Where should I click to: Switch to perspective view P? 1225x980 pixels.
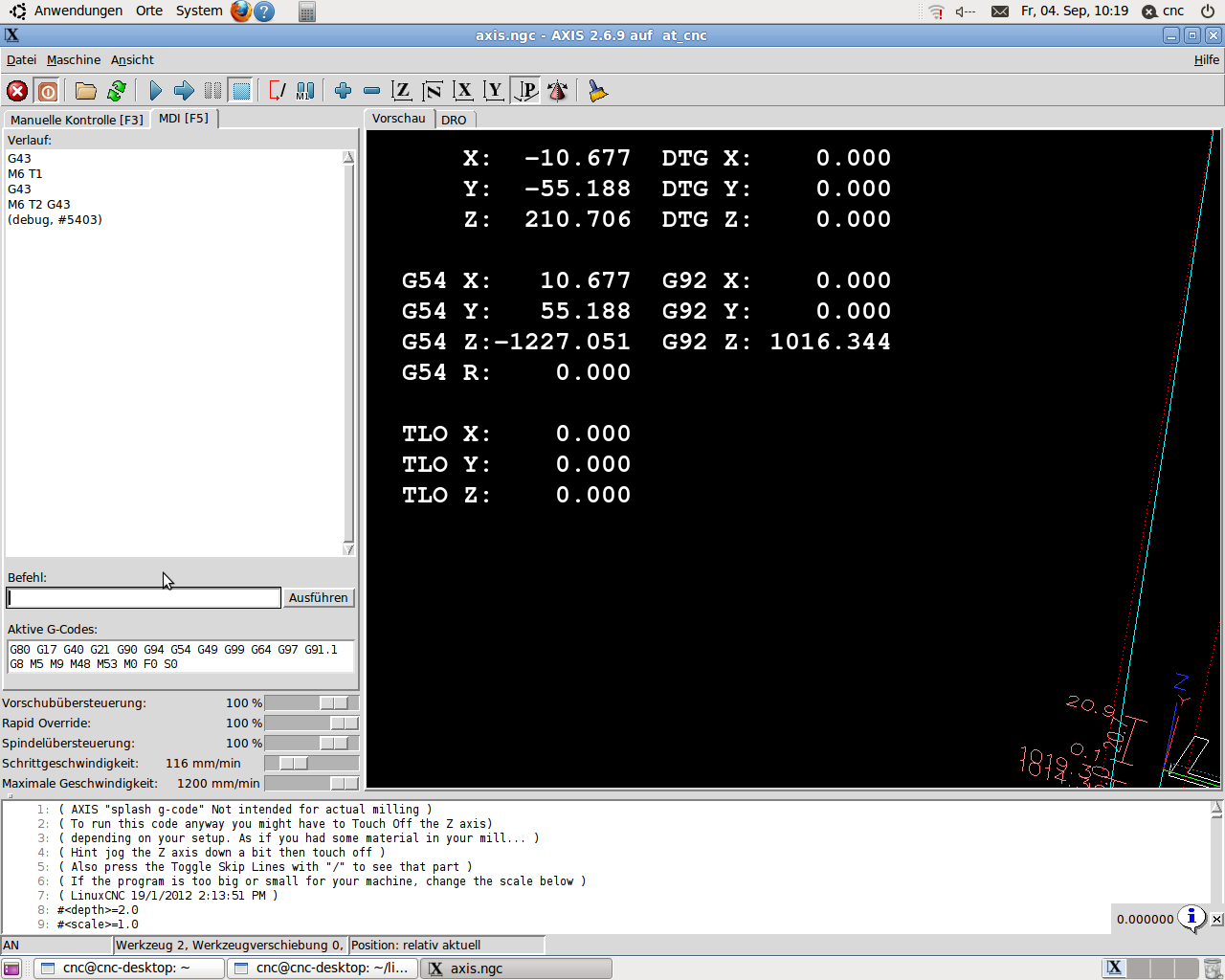click(x=525, y=91)
